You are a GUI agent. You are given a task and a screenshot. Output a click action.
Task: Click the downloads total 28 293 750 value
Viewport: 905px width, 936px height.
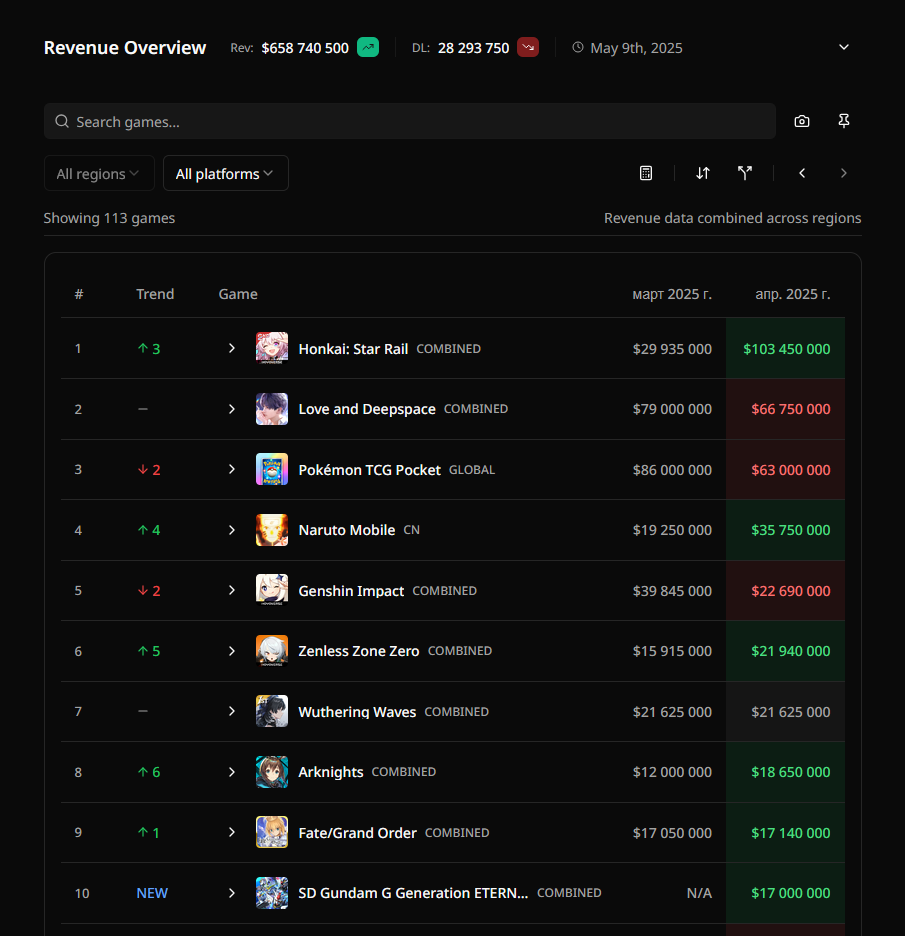click(473, 48)
